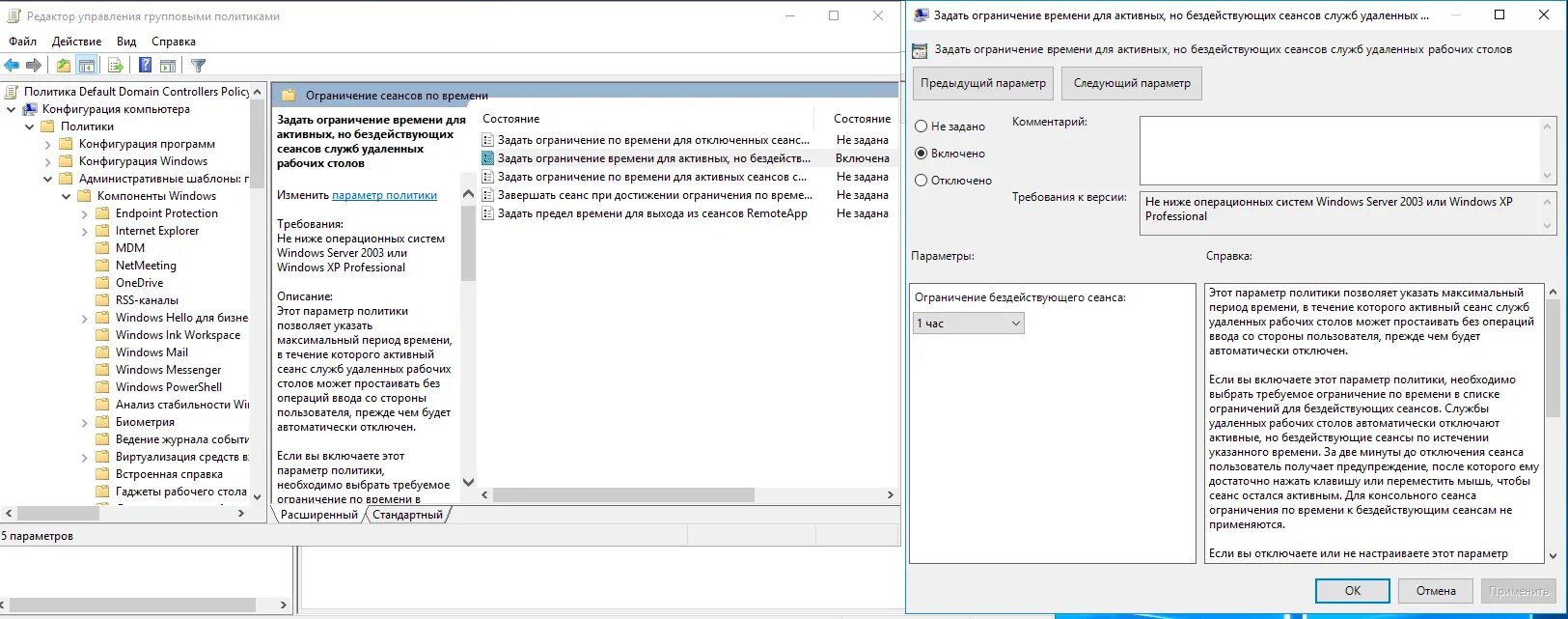Switch to the Расширенный tab

pyautogui.click(x=319, y=515)
